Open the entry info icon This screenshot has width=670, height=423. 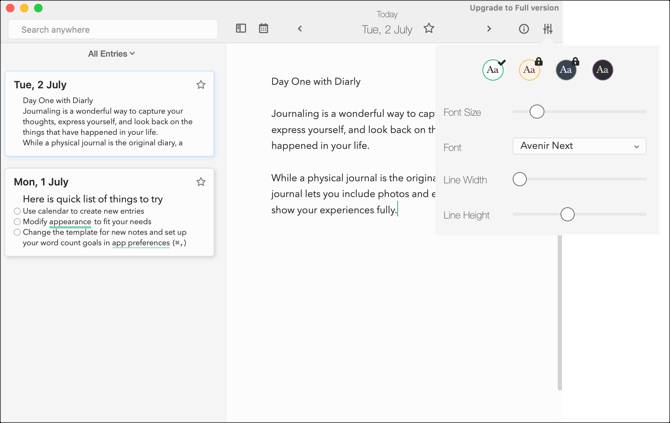524,29
